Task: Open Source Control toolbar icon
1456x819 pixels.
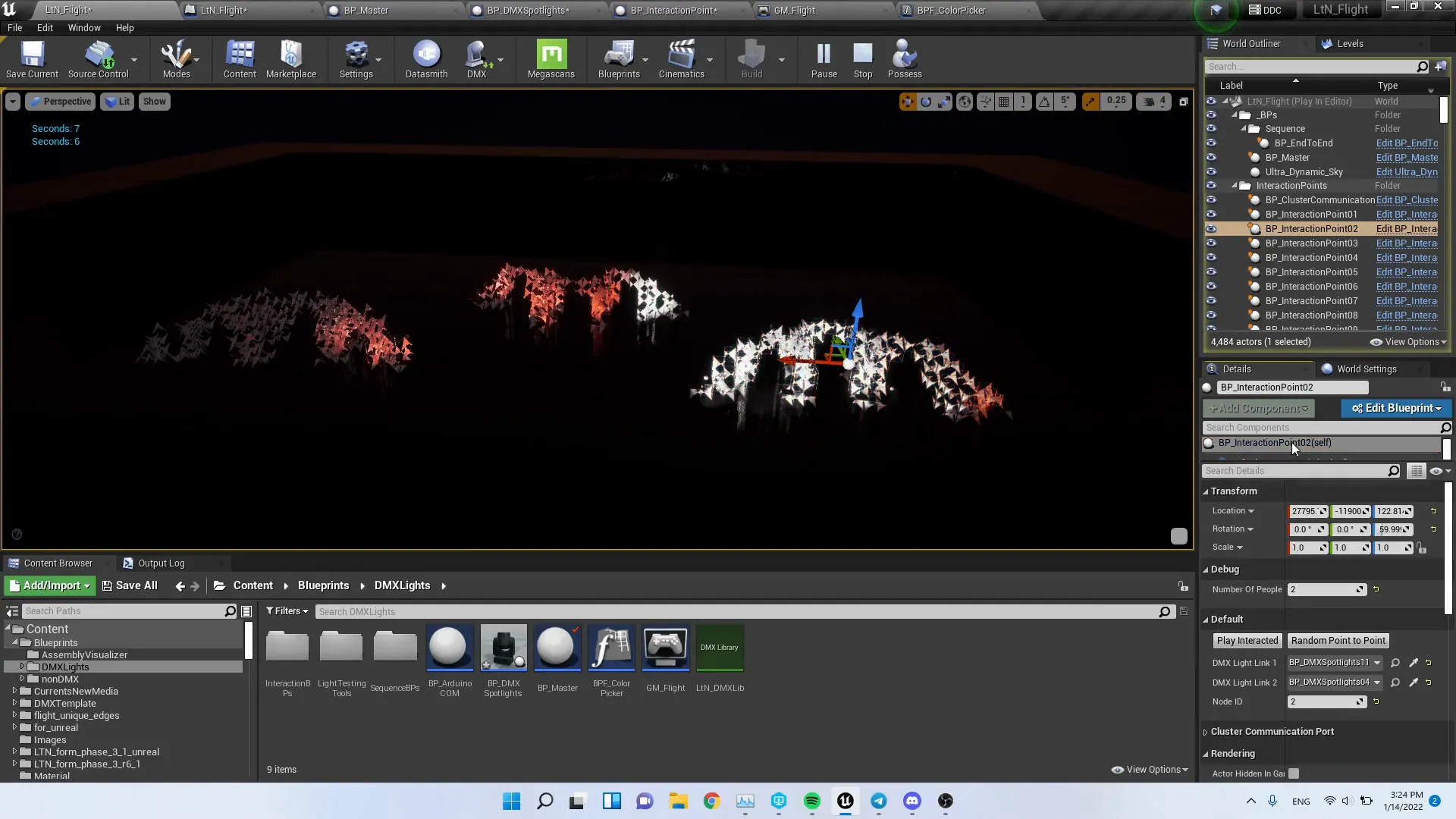Action: (99, 59)
